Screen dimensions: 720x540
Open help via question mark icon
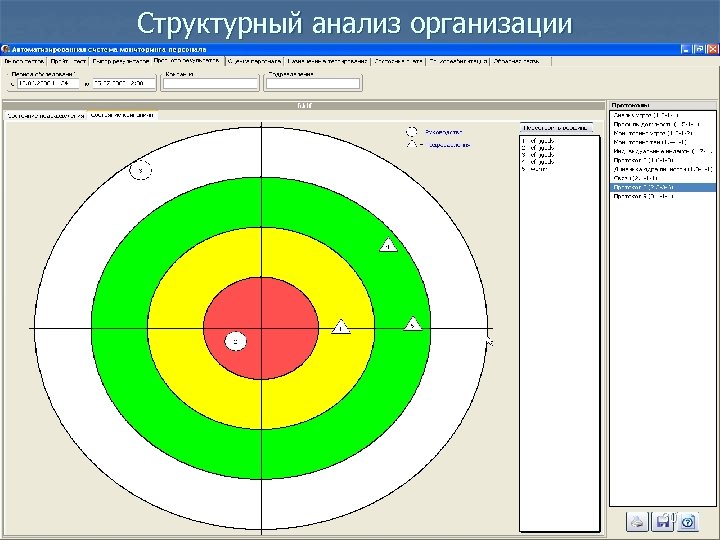coord(688,522)
